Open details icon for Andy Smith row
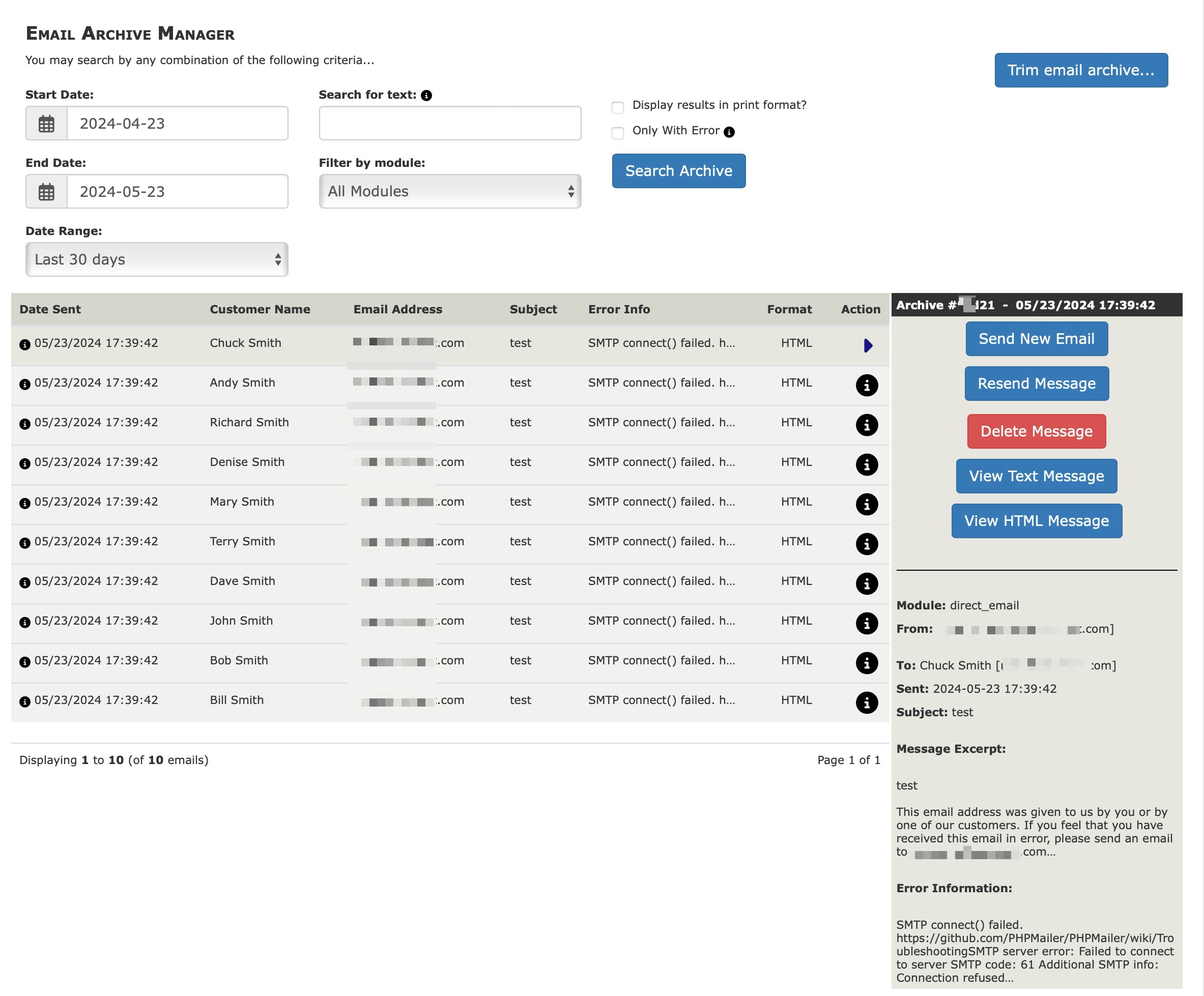 866,385
